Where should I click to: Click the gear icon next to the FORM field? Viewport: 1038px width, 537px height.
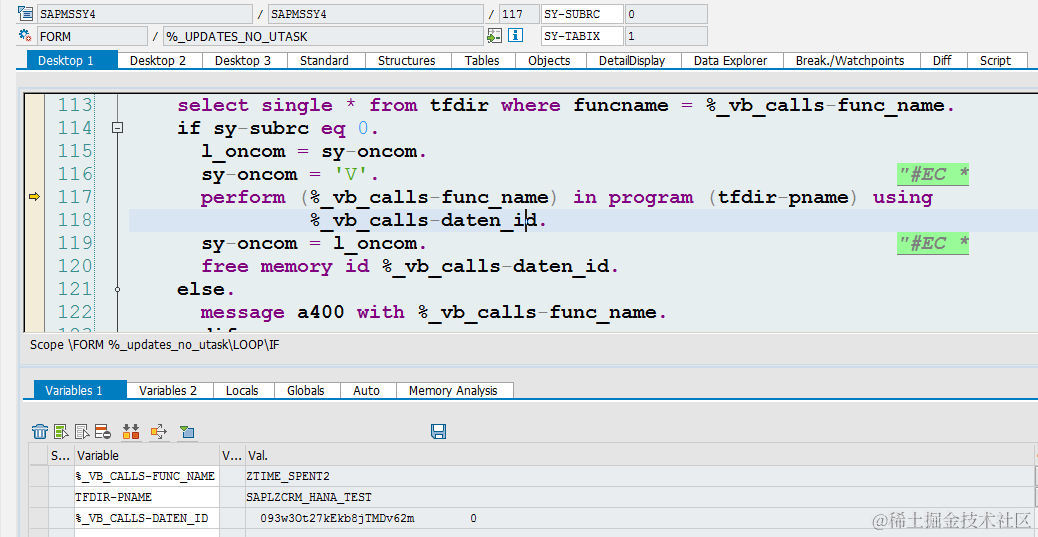pyautogui.click(x=26, y=36)
